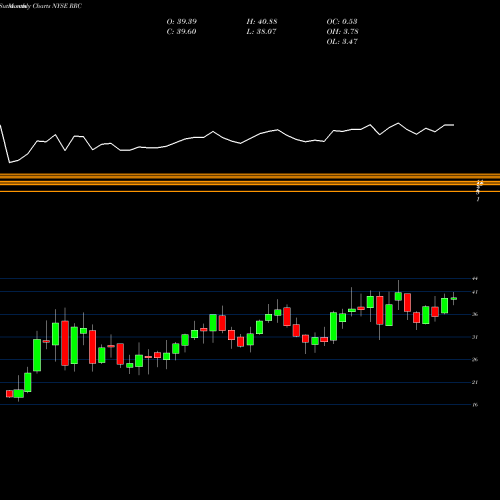Image resolution: width=500 pixels, height=500 pixels.
Task: Click the price axis label 36
Action: click(475, 314)
